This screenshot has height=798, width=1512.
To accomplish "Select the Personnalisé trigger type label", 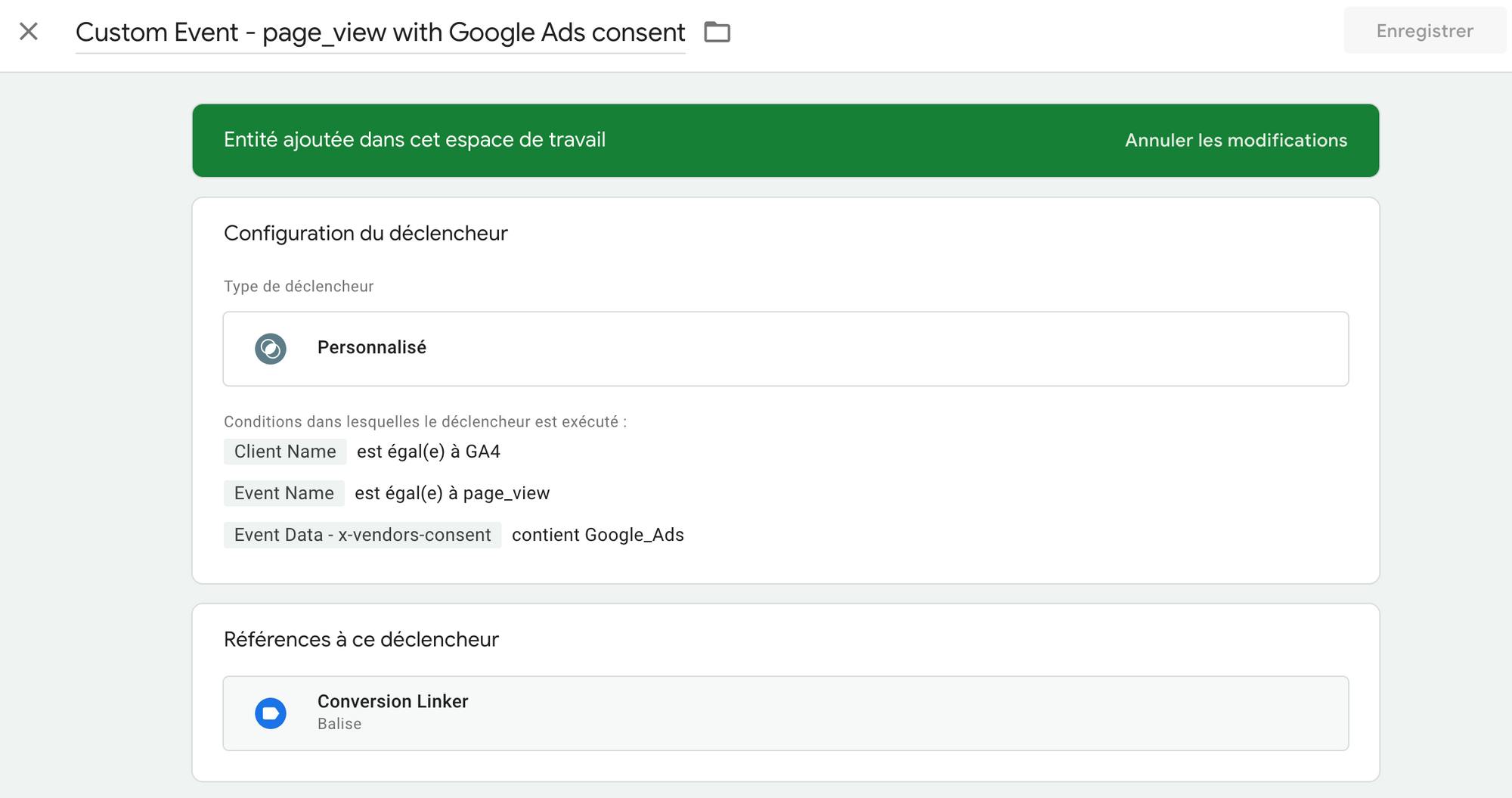I will point(372,347).
